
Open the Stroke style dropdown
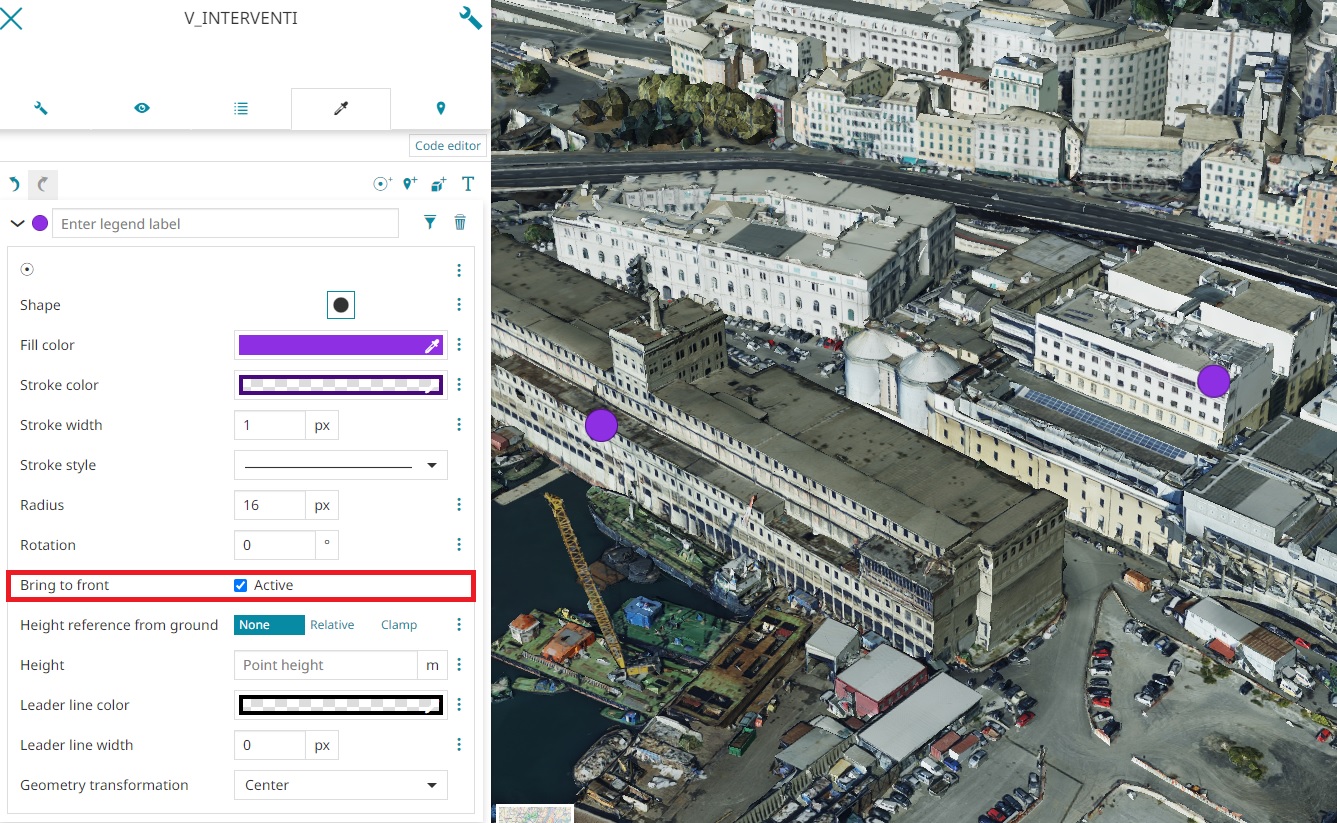[340, 465]
